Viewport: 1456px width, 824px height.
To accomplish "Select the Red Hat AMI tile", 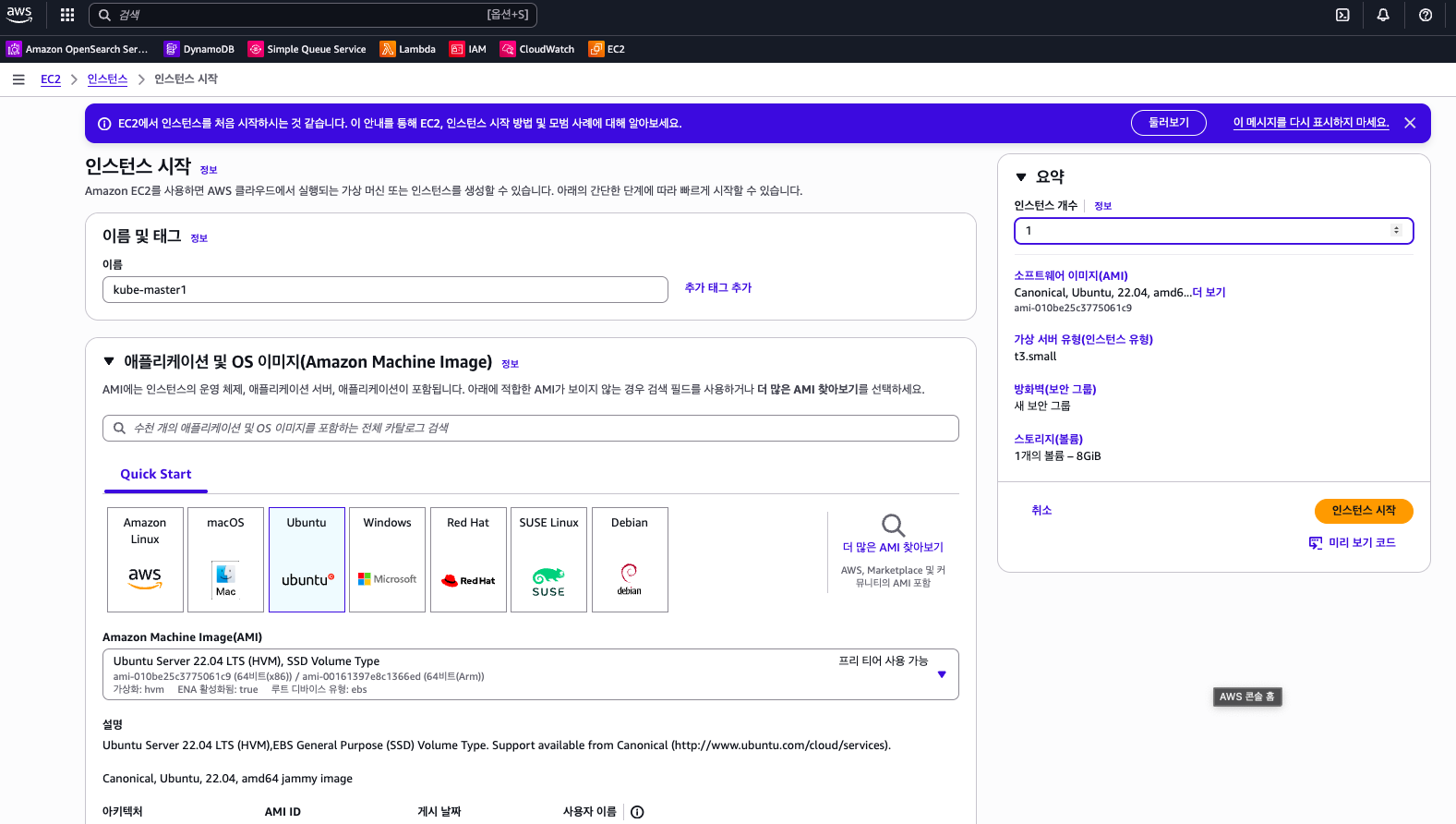I will pos(468,560).
